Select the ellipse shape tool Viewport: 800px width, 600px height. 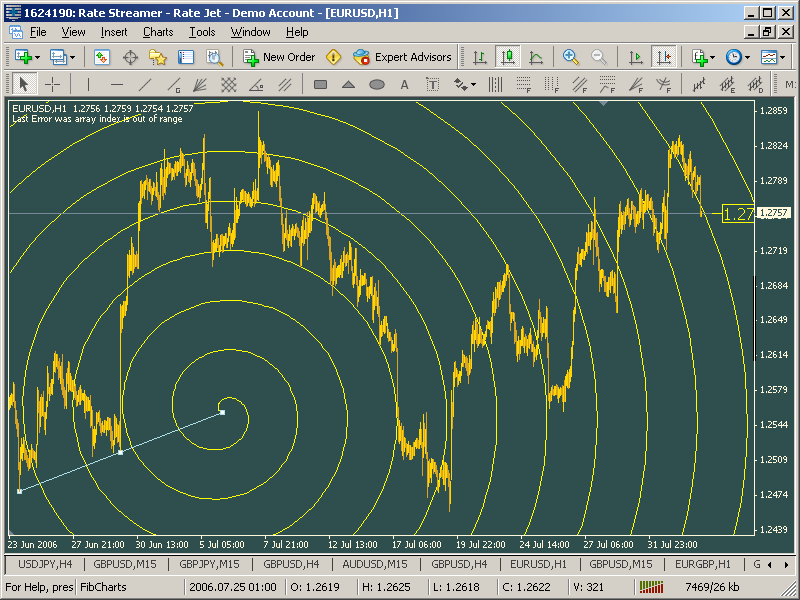(377, 84)
